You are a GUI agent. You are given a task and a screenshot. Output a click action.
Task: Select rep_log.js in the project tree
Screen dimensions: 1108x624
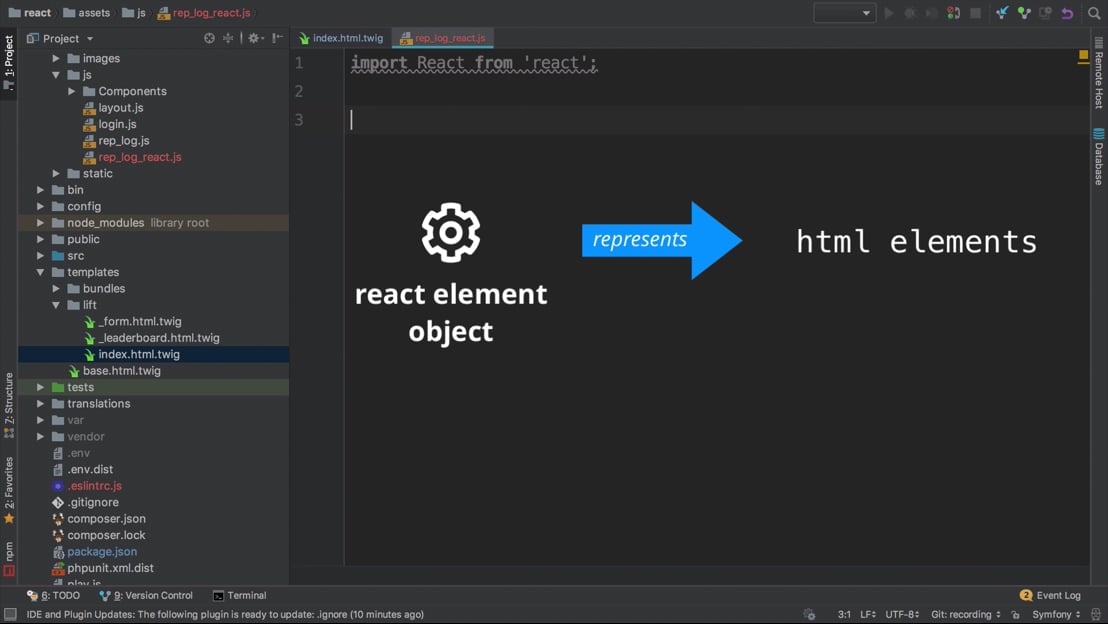[x=124, y=141]
